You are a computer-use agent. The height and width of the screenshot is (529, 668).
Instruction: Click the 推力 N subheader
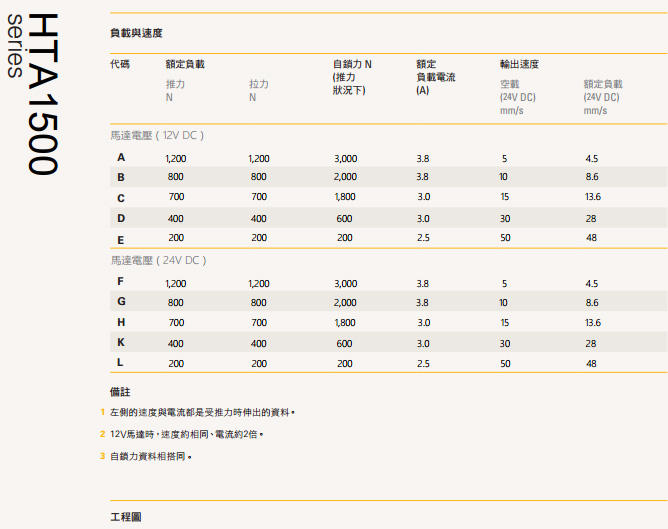point(175,91)
